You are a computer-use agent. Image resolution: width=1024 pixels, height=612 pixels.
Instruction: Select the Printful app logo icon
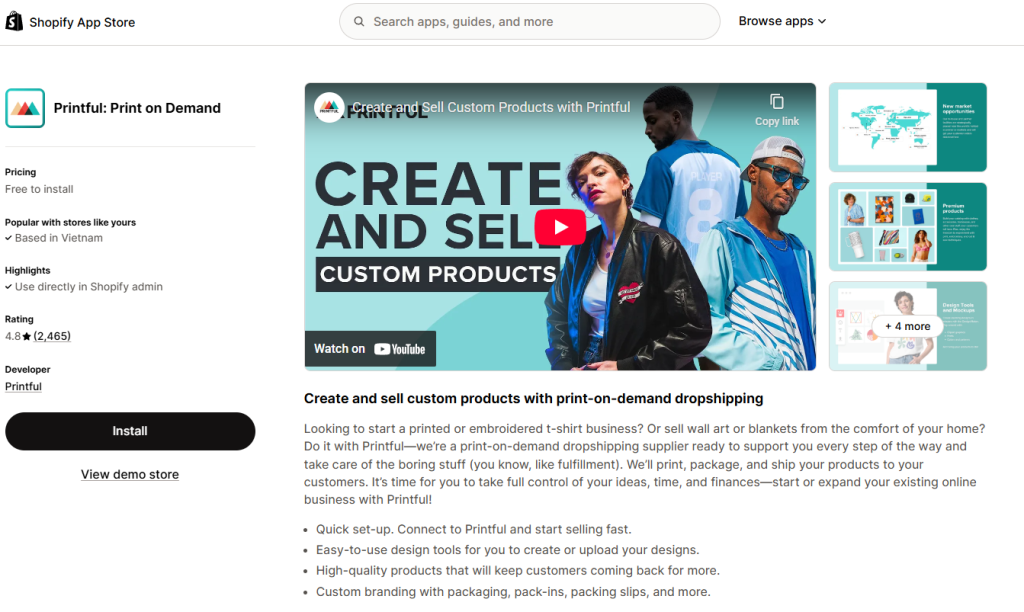(25, 107)
